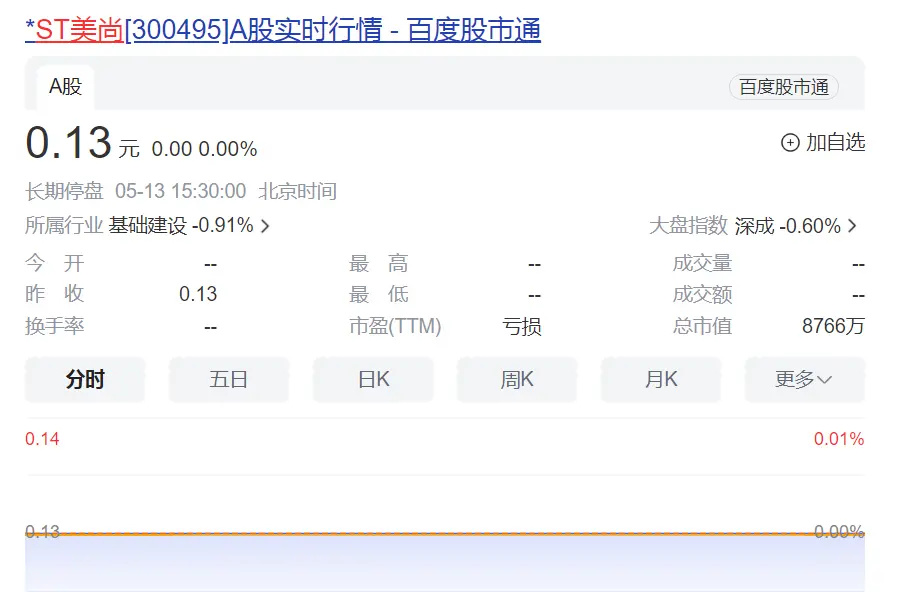Select the A股 market tab
The image size is (920, 592).
[x=63, y=86]
